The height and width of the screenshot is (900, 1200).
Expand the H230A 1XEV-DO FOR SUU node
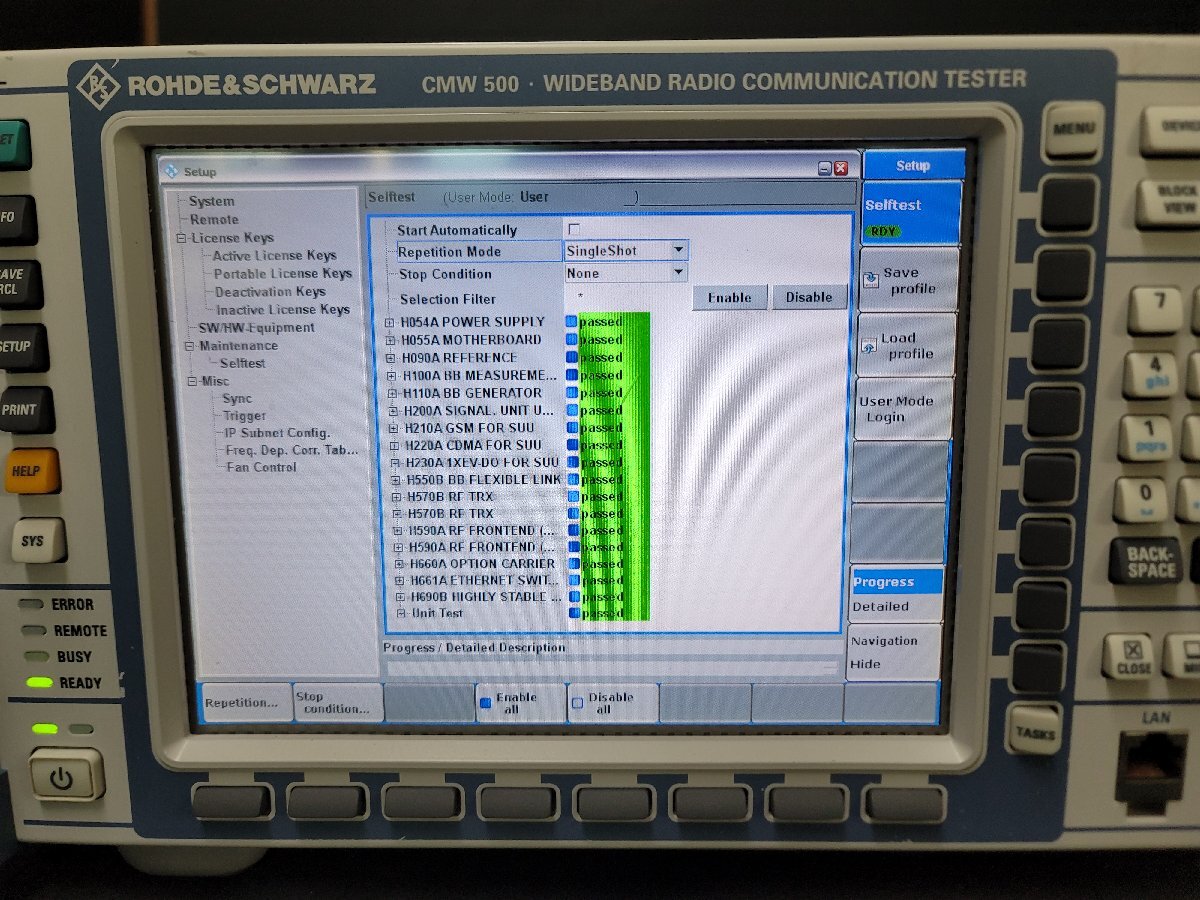click(x=396, y=463)
